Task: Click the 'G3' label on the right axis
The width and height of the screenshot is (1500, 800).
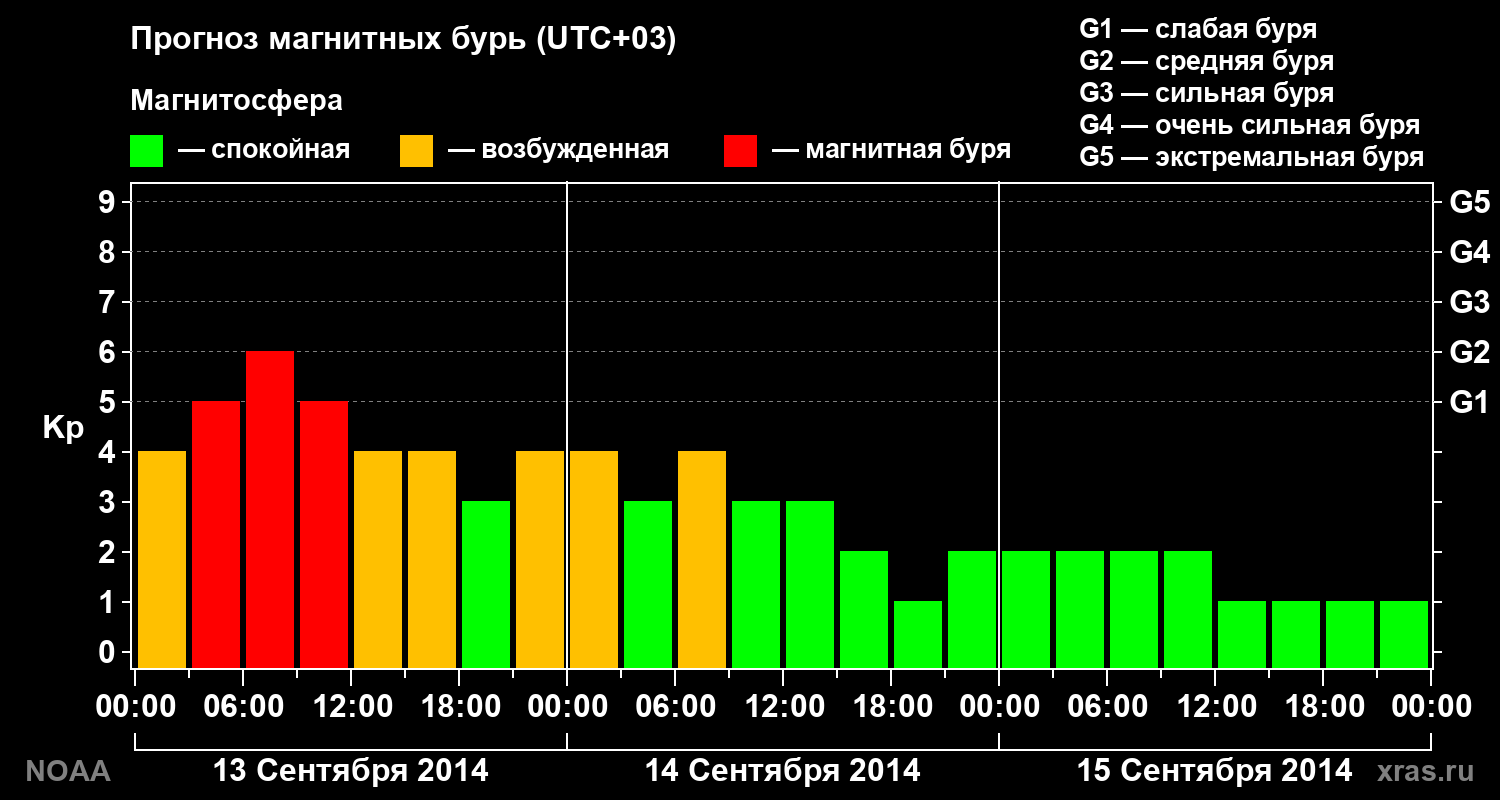Action: [1469, 302]
